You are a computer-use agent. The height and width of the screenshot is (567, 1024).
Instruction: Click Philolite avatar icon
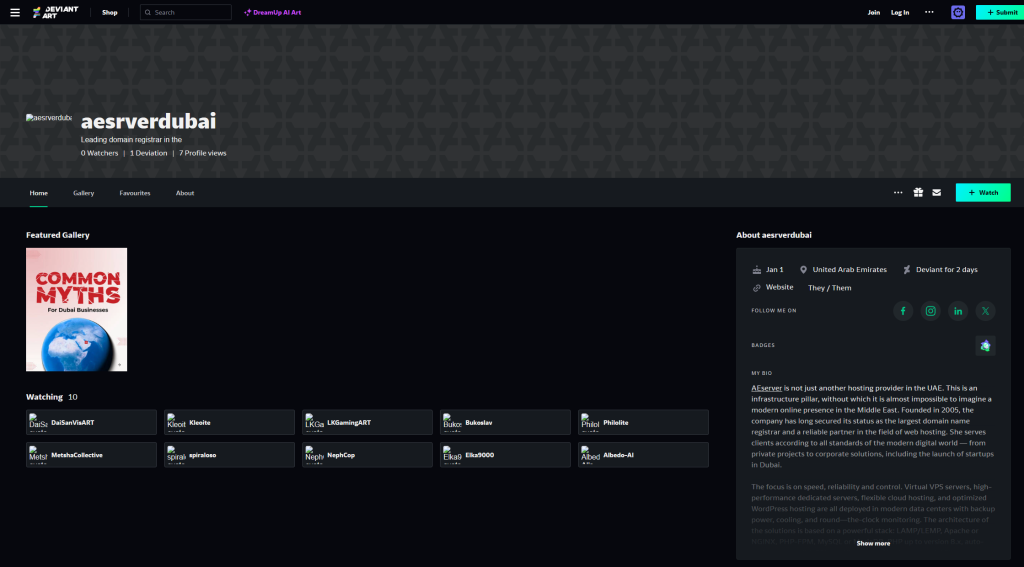pyautogui.click(x=590, y=423)
